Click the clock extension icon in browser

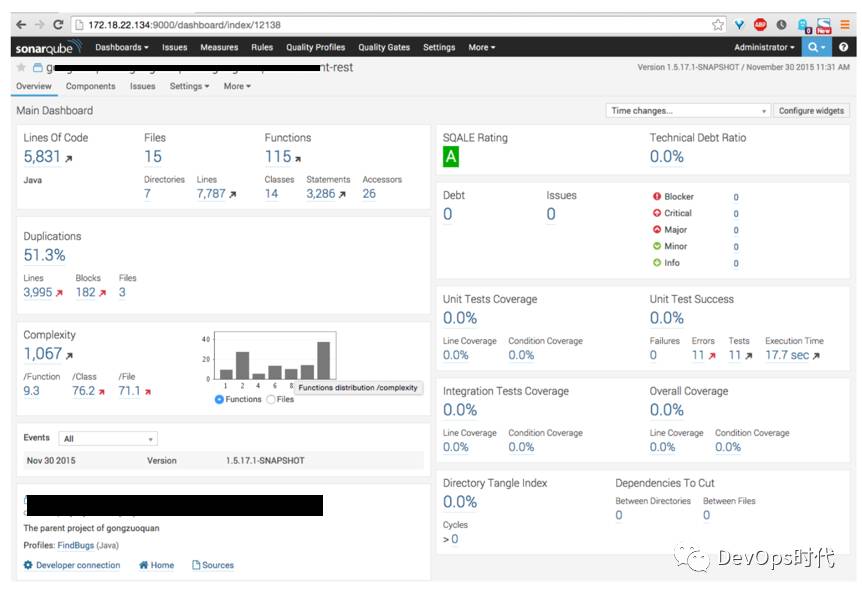(781, 25)
